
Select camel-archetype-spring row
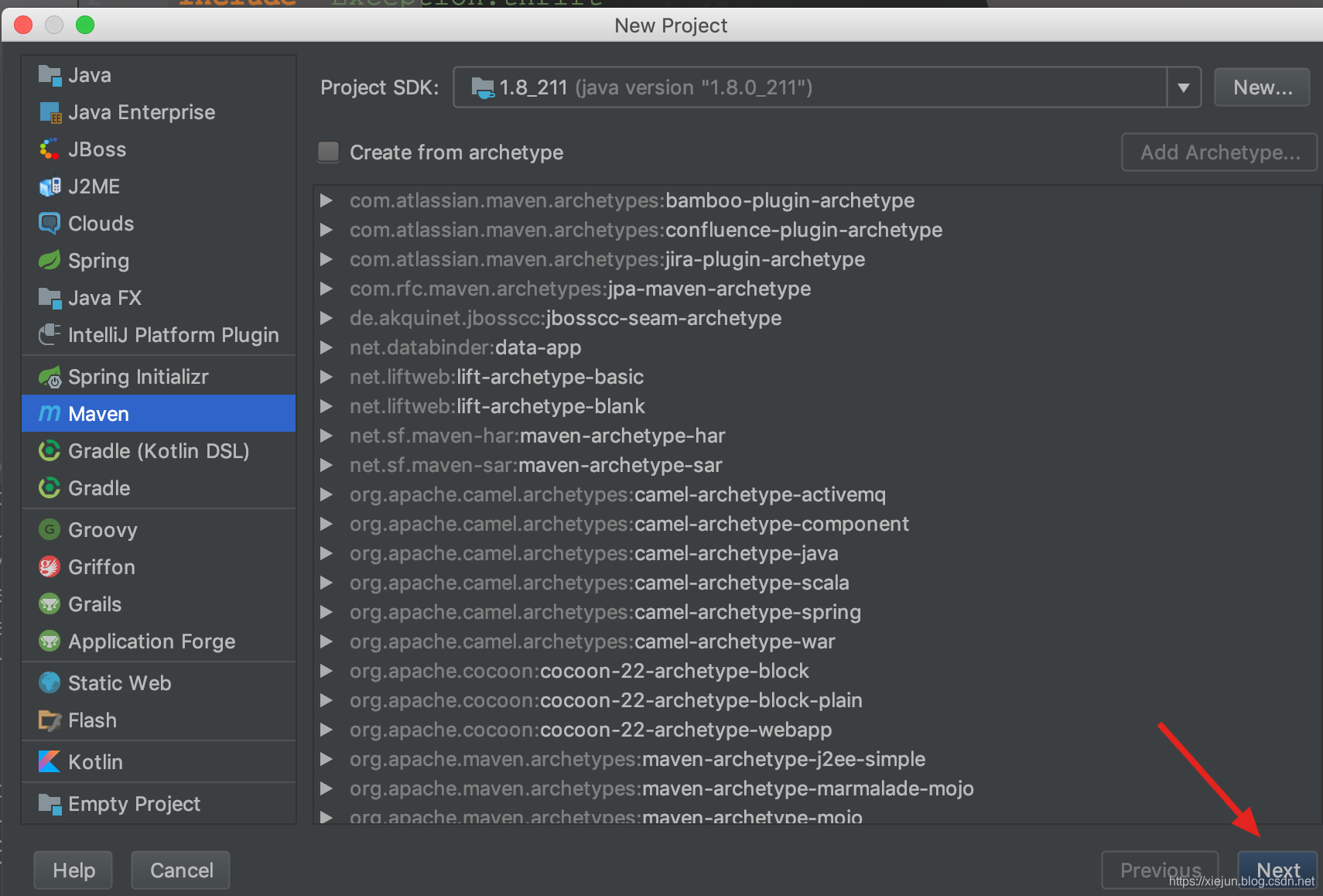tap(817, 612)
